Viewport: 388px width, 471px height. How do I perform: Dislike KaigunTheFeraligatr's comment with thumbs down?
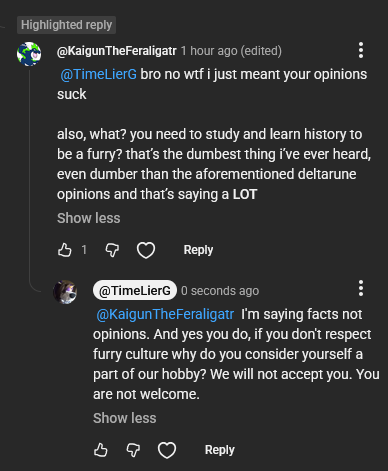coord(112,250)
